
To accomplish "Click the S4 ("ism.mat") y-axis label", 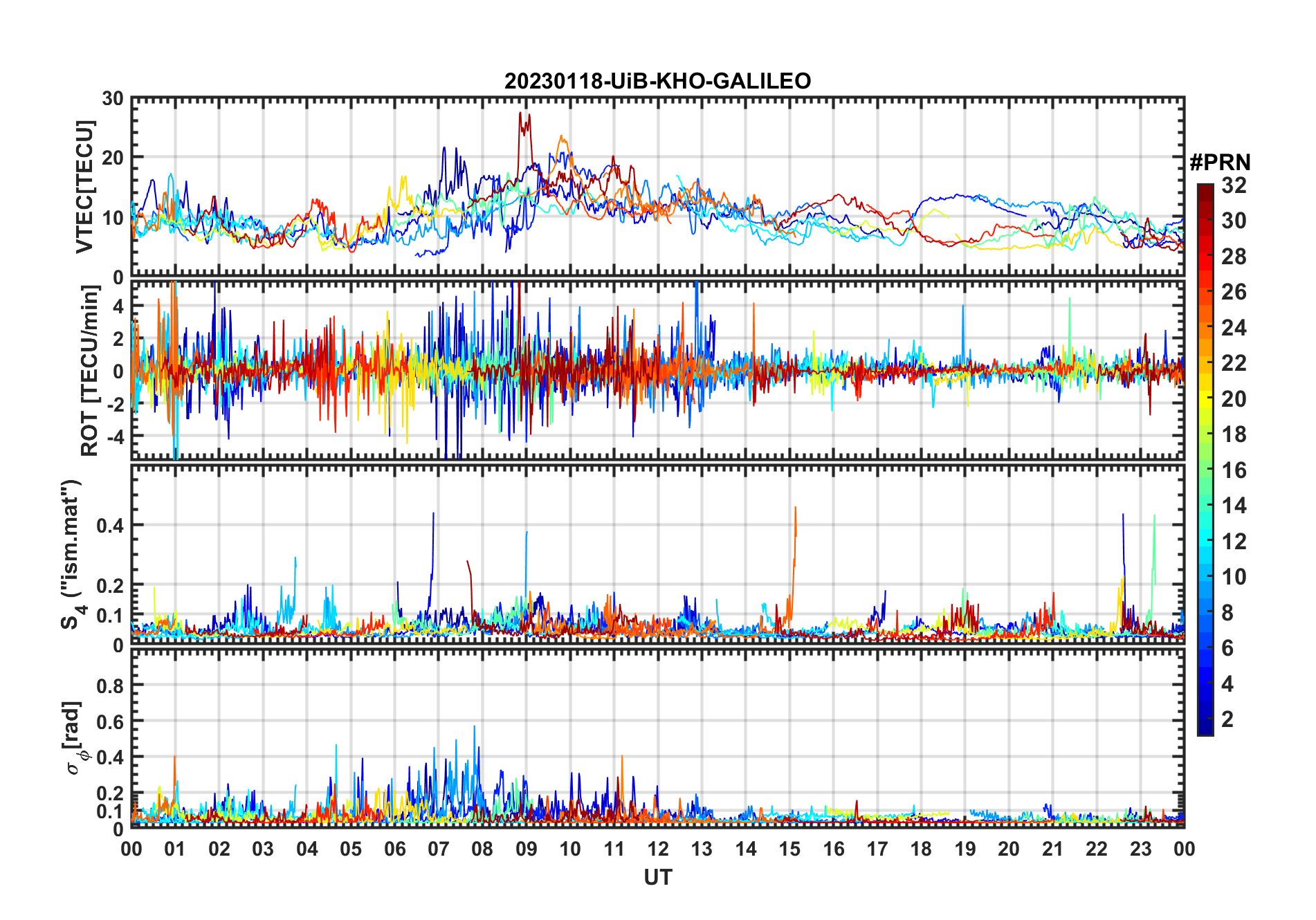I will point(72,555).
